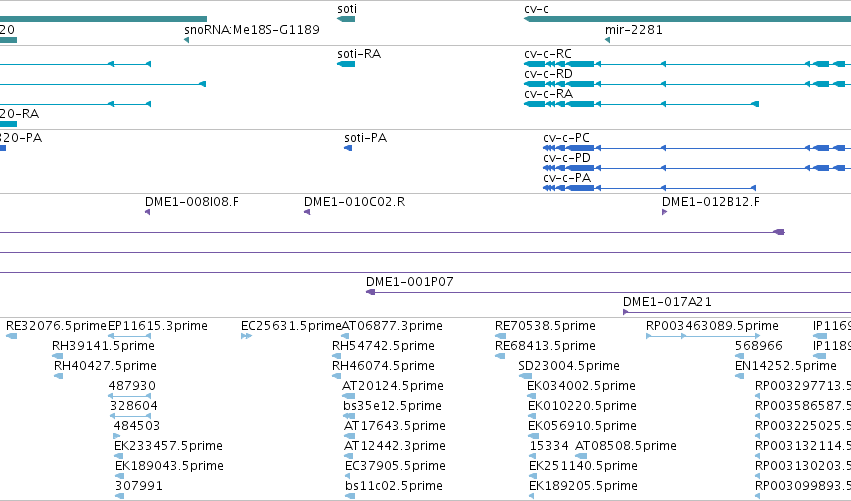Select the cv-c-PC coding sequence
This screenshot has width=851, height=501.
pos(697,148)
